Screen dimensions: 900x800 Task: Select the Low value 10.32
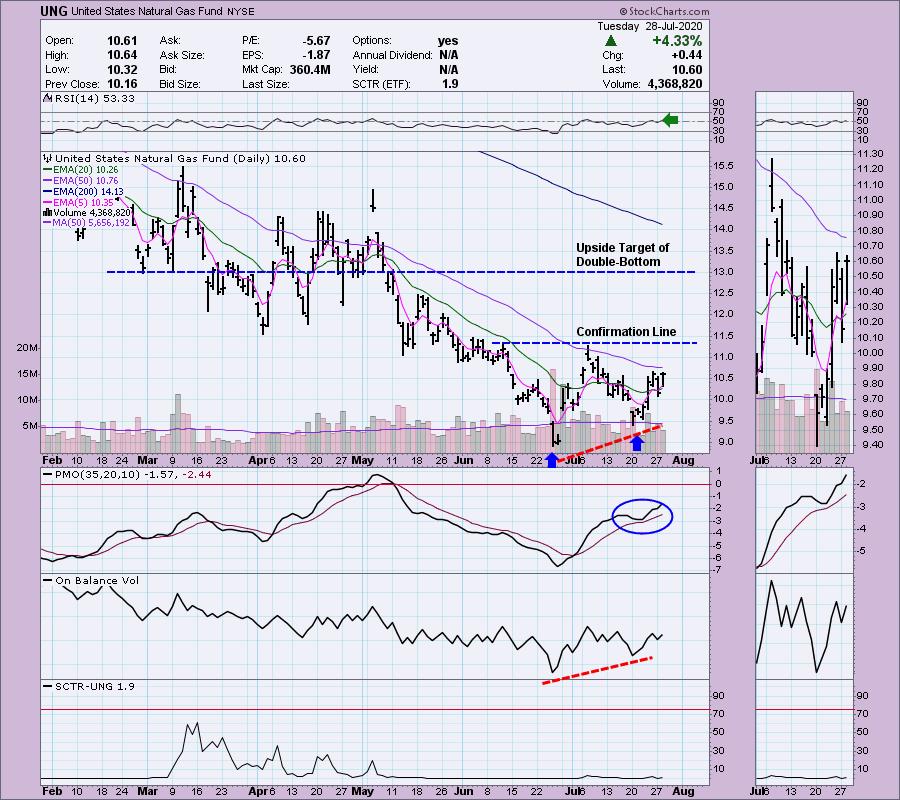coord(122,69)
